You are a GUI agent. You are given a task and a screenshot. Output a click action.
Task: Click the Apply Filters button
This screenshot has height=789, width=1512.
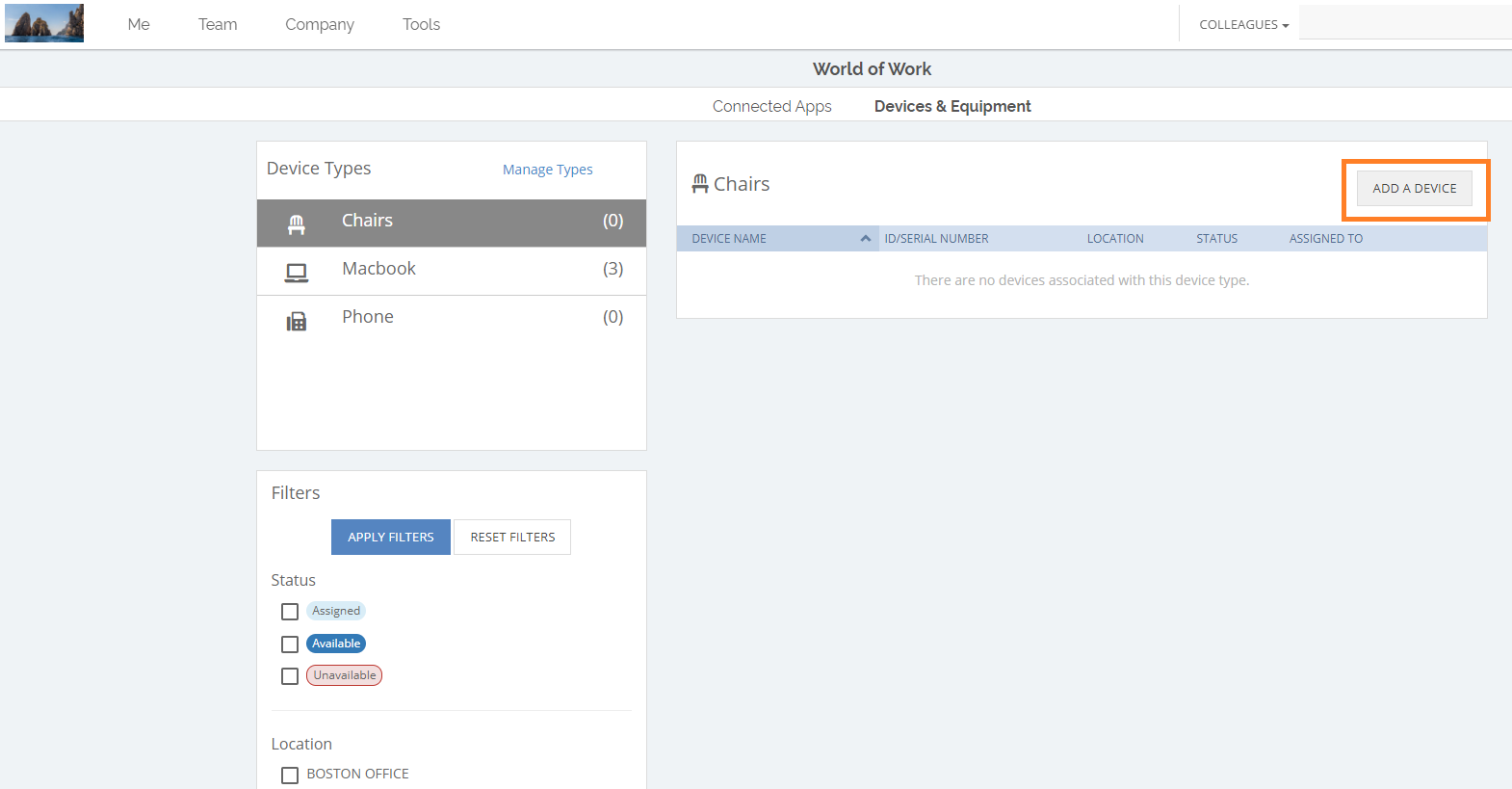pos(391,538)
